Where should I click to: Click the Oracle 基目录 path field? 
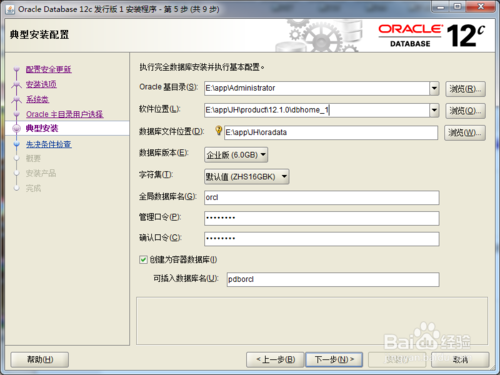click(x=317, y=88)
